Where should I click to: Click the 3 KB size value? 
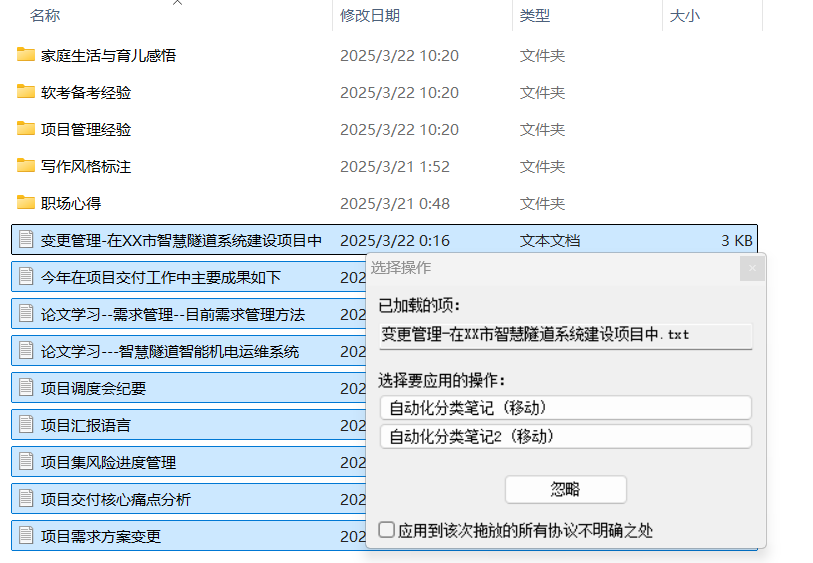click(737, 241)
